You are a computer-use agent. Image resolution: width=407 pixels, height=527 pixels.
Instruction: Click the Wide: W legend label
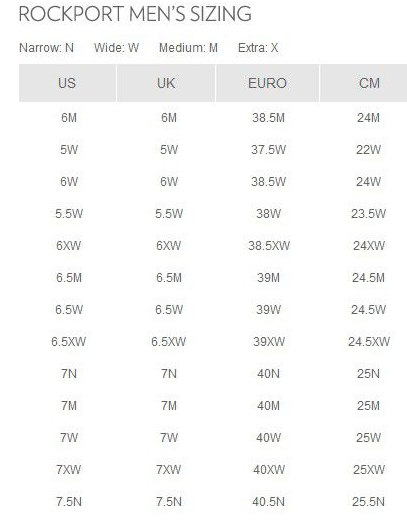[116, 48]
